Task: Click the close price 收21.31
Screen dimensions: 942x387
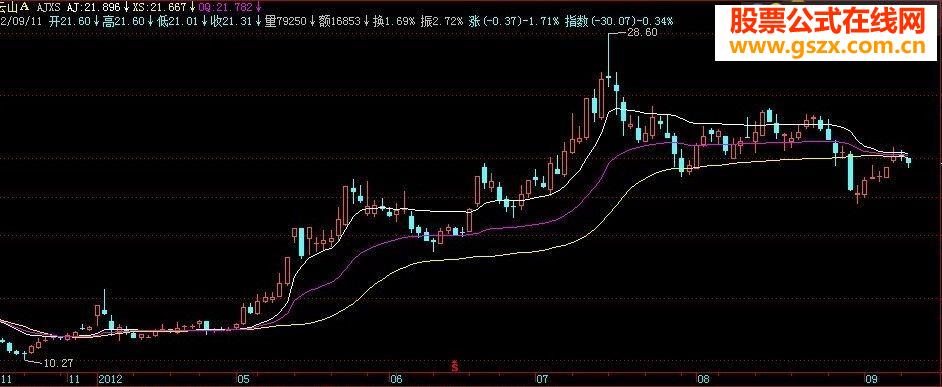Action: [232, 21]
